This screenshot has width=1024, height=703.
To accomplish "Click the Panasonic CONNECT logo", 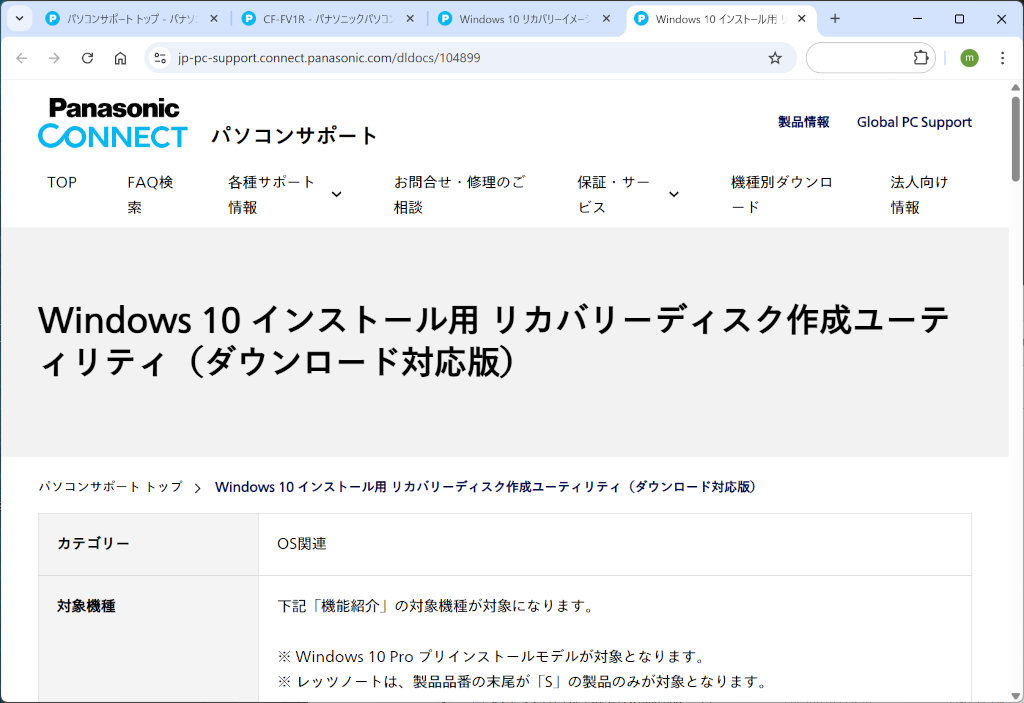I will click(112, 123).
